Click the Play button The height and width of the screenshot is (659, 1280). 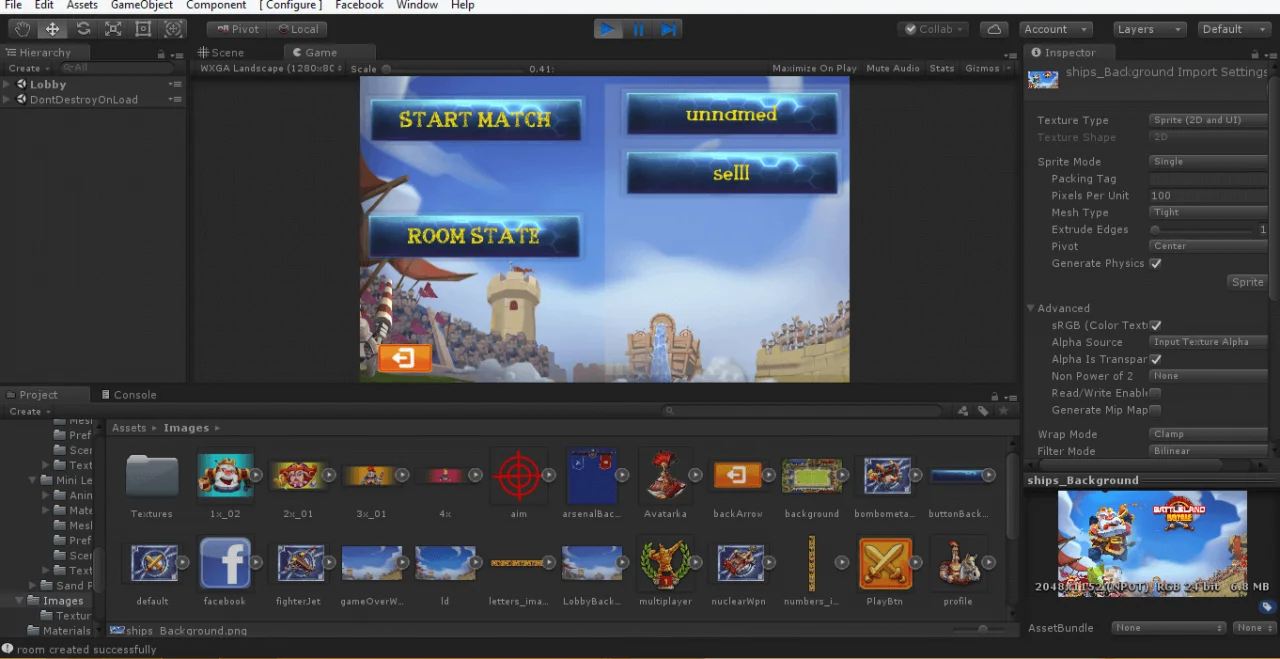[x=607, y=29]
